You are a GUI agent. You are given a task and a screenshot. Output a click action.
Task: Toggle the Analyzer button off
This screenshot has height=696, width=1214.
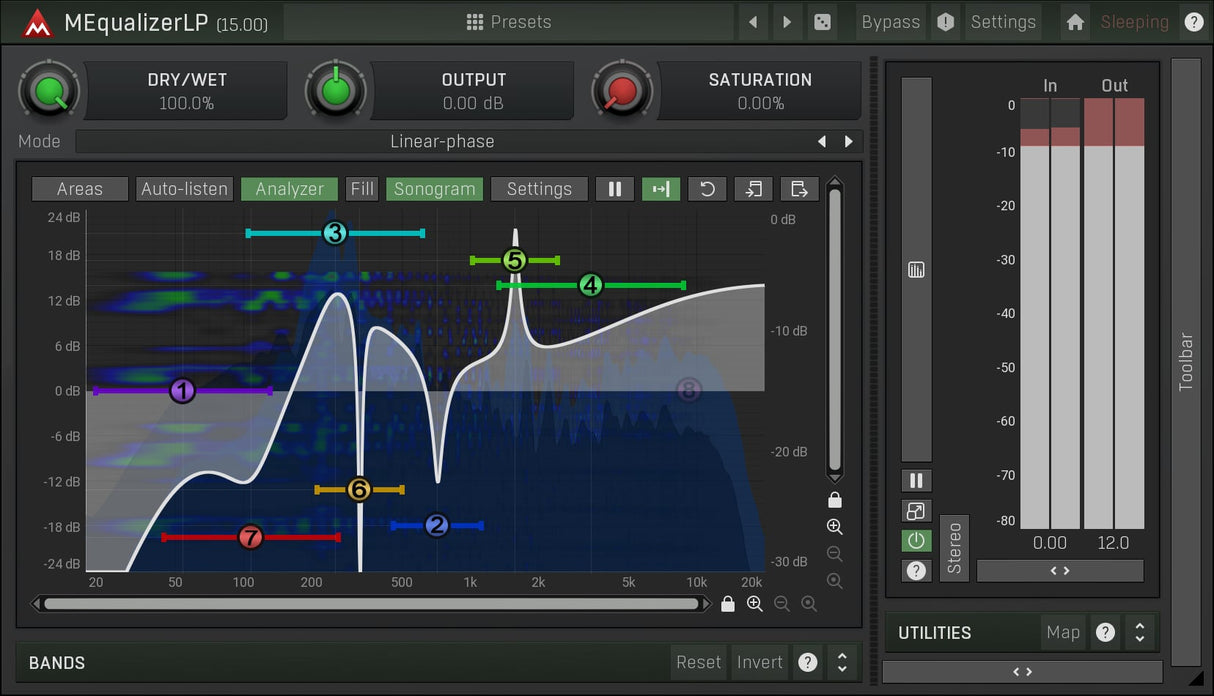click(289, 189)
